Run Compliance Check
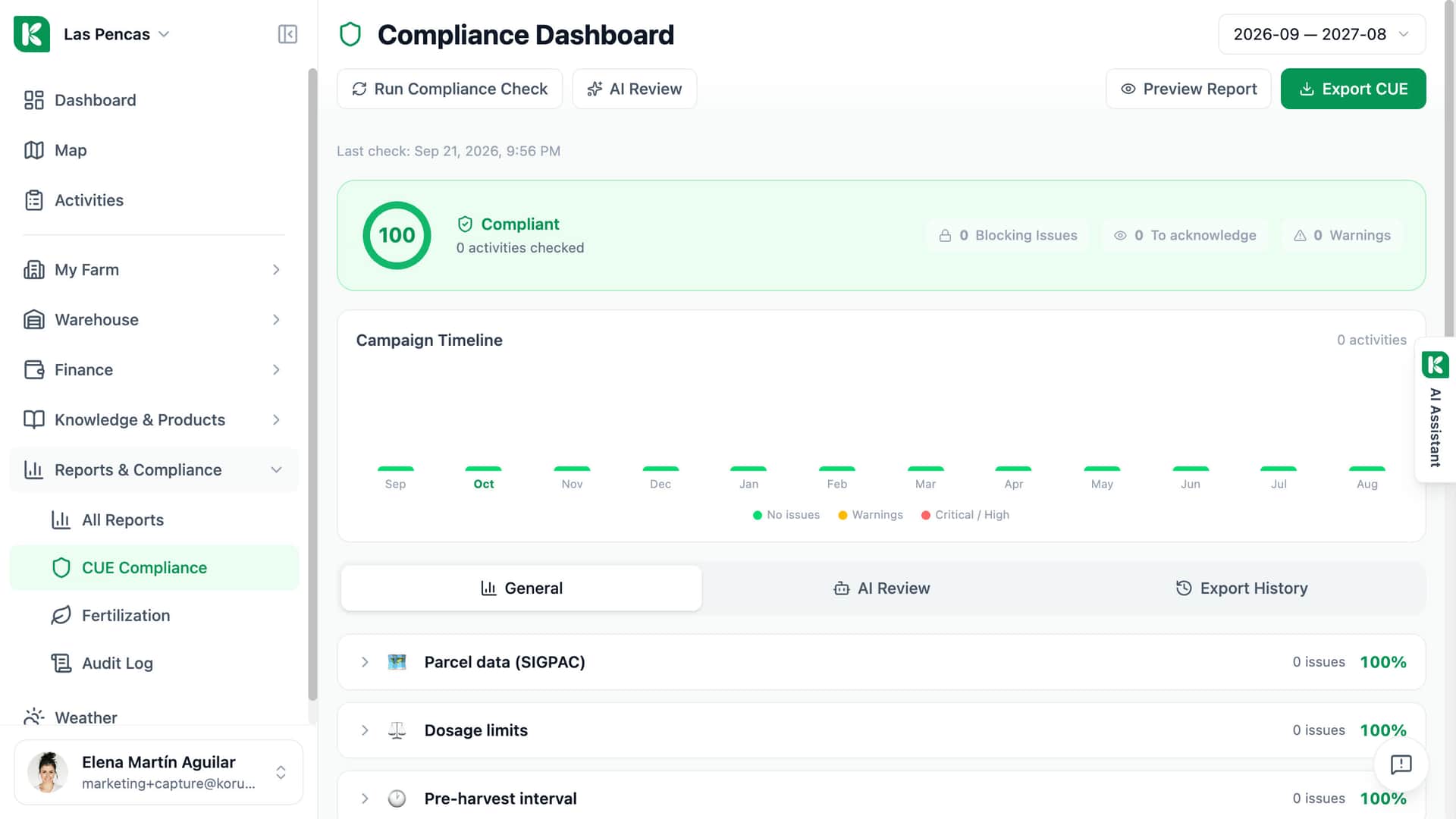Screen dimensions: 1456x819 (450, 89)
